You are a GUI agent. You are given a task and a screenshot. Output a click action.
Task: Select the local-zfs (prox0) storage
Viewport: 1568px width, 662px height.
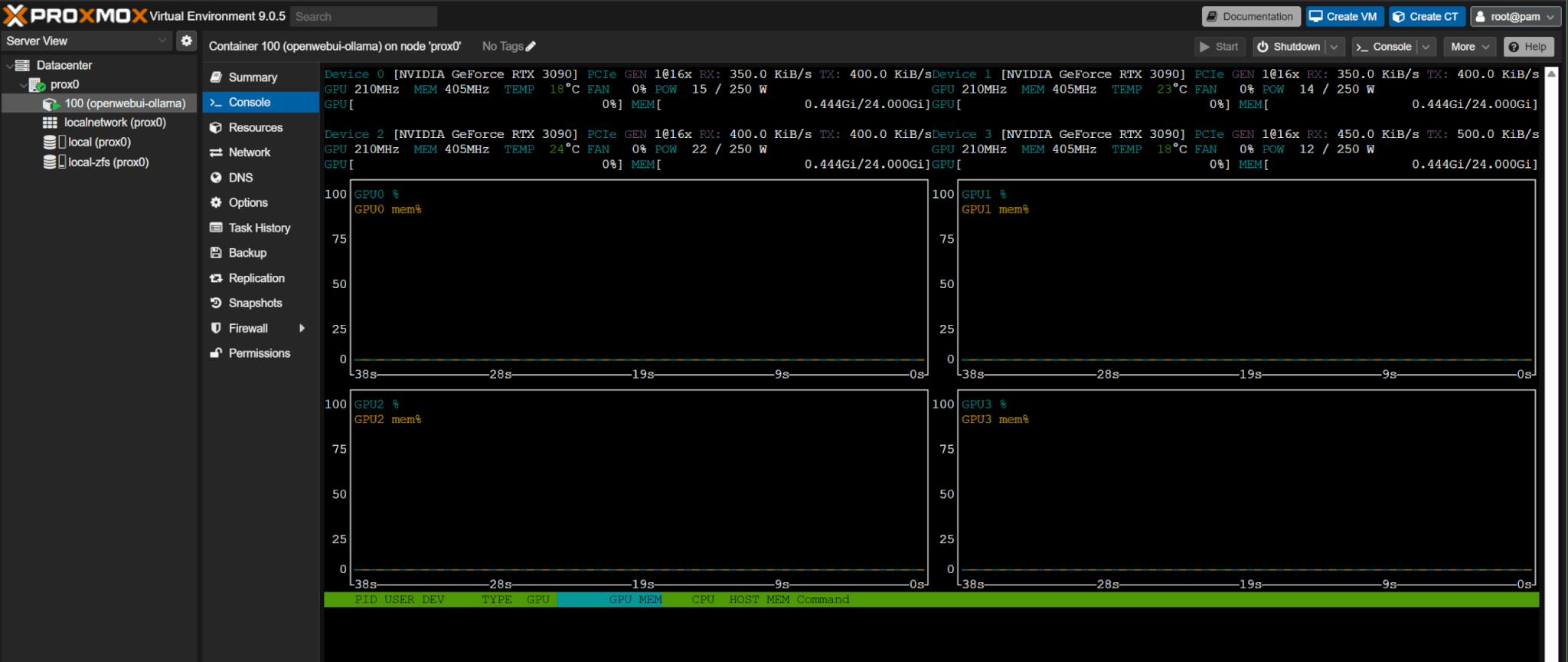click(x=108, y=162)
